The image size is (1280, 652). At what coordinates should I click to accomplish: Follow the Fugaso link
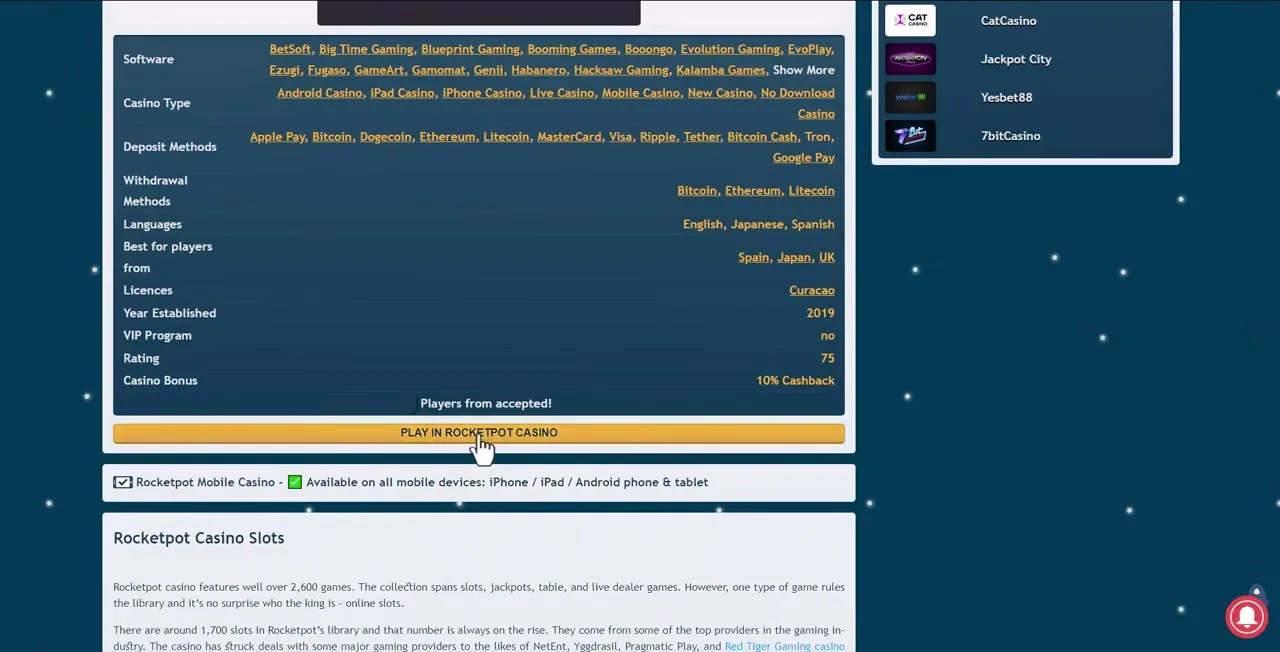tap(327, 70)
